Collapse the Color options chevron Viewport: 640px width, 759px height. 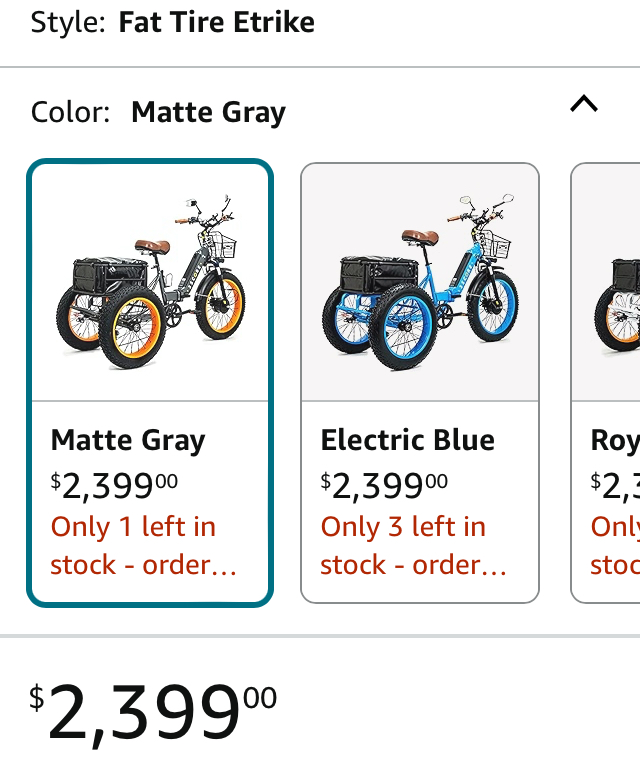583,104
